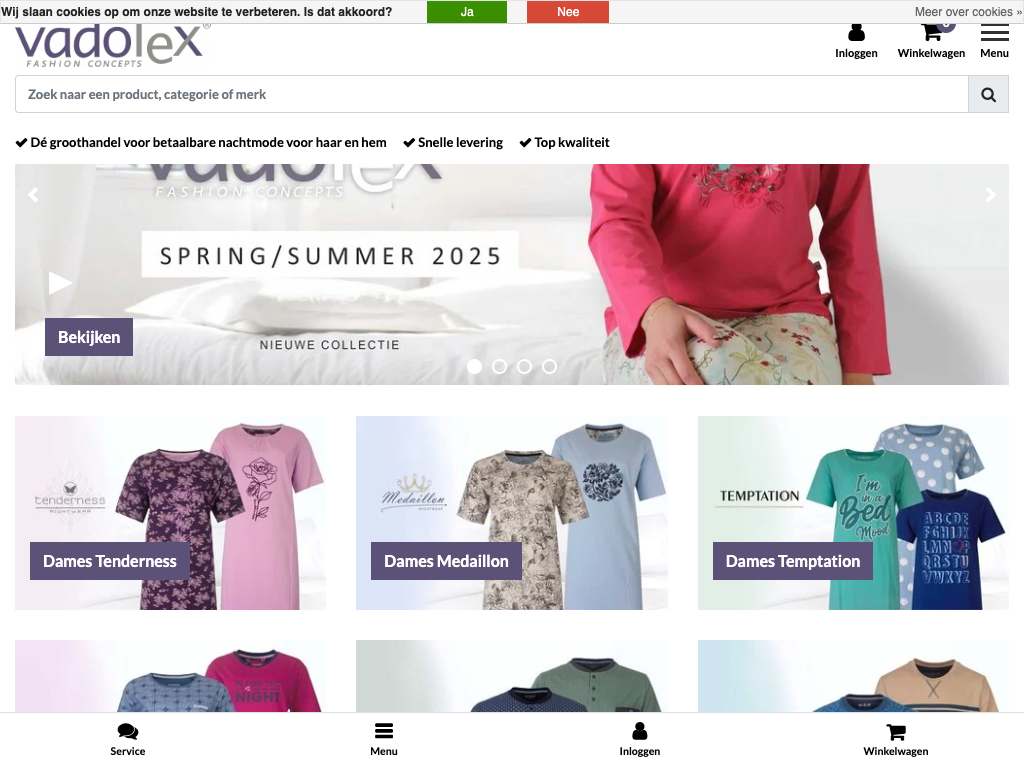Focus the product search input field
Screen dimensions: 1024x768
(492, 95)
